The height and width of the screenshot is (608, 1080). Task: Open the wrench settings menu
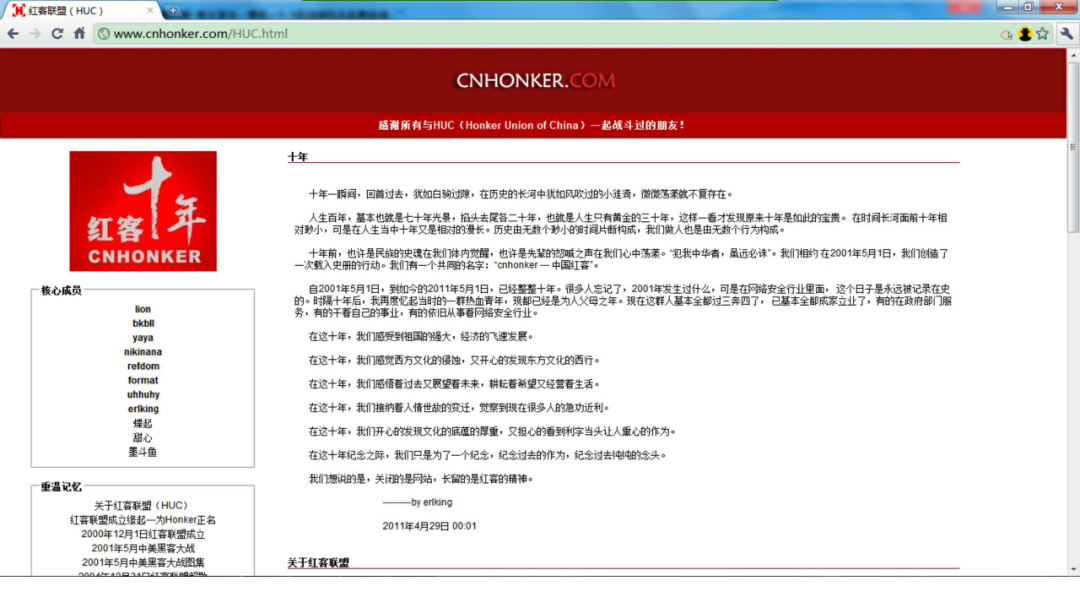click(1067, 34)
